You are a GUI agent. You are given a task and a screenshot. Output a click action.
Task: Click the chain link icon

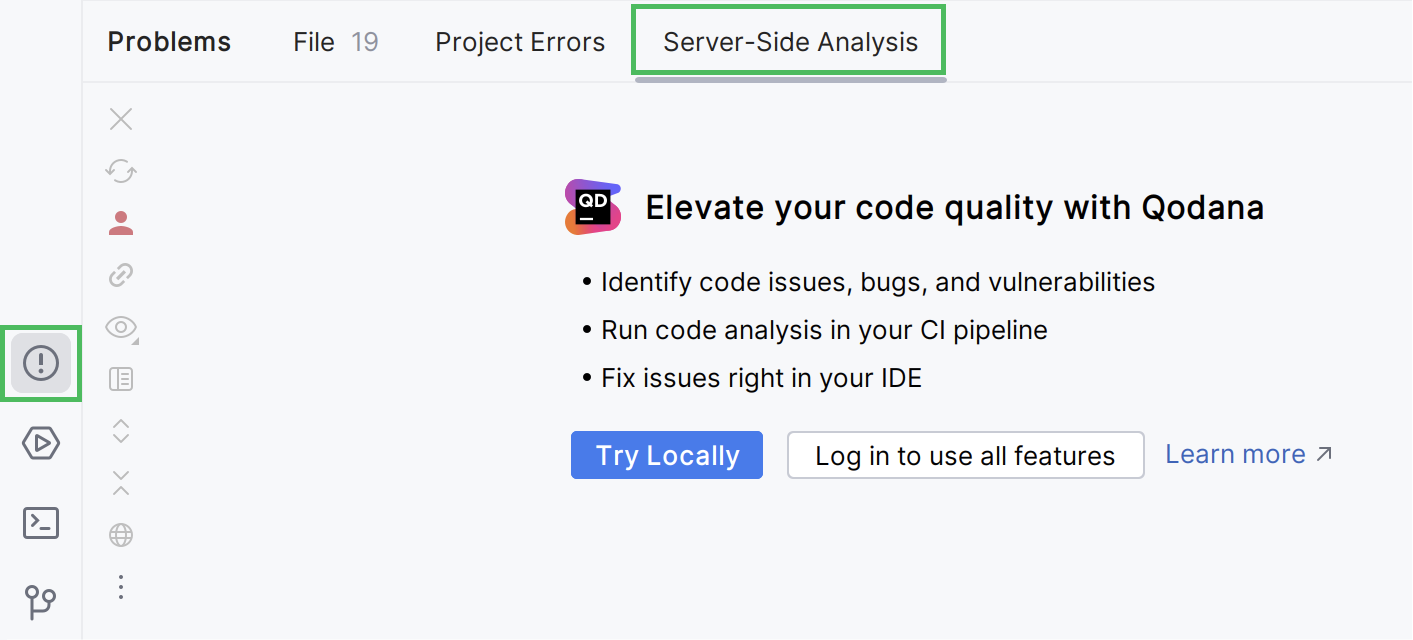(x=121, y=275)
